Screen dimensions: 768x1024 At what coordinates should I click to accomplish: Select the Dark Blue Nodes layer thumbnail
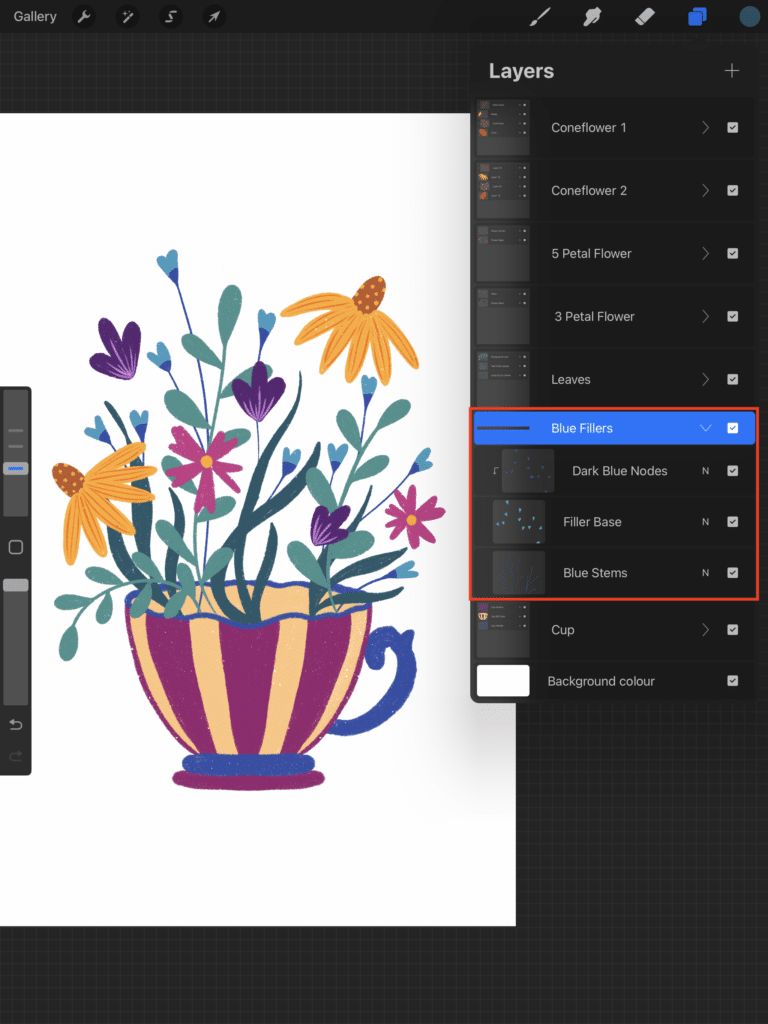(528, 471)
